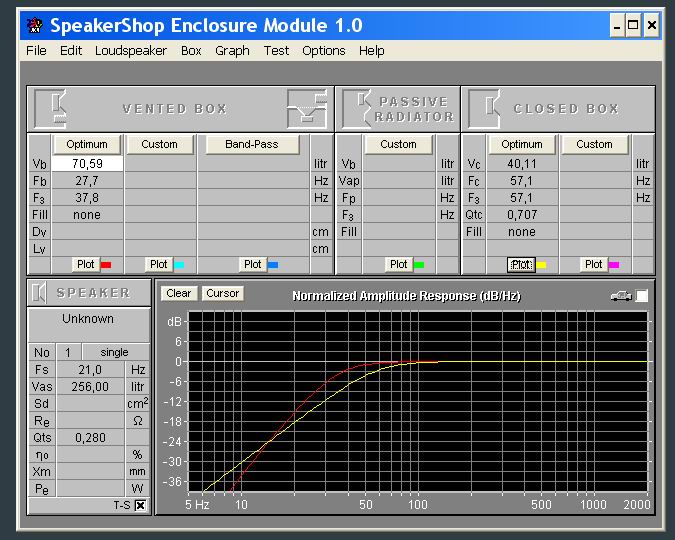
Task: Click the vented box speaker icon
Action: click(50, 109)
